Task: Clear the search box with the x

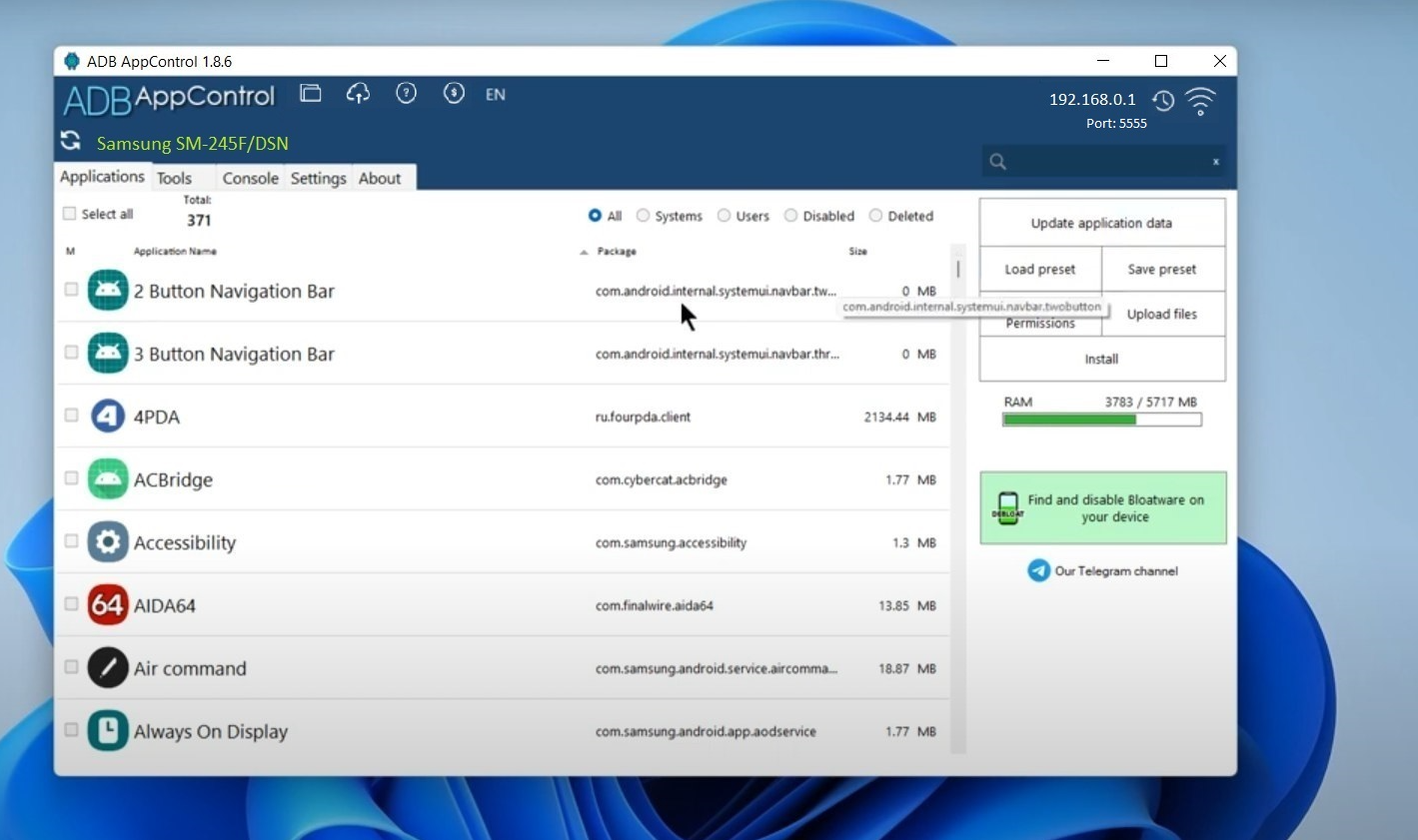Action: pyautogui.click(x=1216, y=162)
